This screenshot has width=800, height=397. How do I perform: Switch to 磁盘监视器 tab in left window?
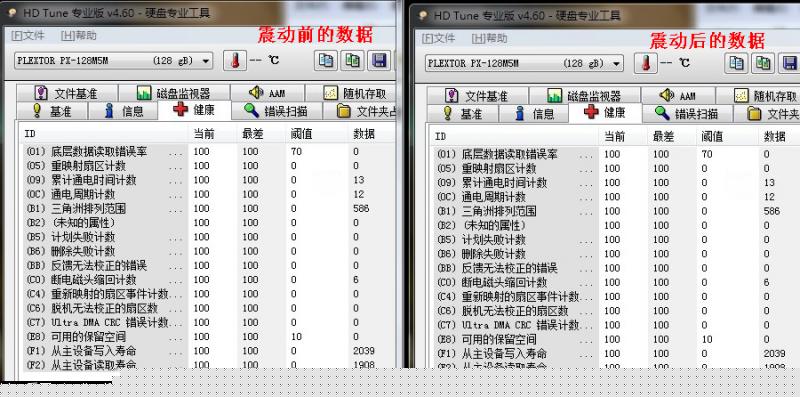174,93
